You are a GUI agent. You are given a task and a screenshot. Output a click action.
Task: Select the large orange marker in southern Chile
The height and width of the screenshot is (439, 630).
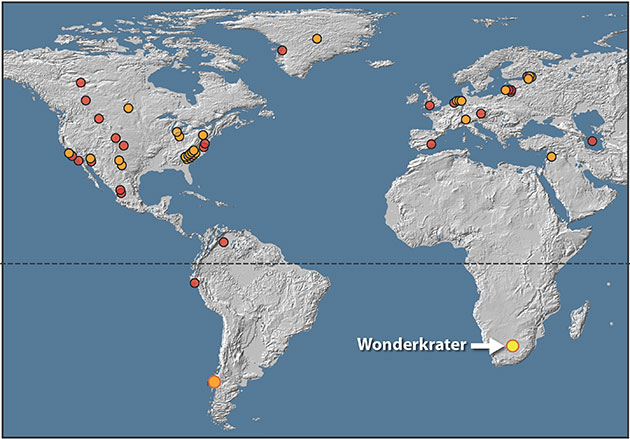point(213,381)
